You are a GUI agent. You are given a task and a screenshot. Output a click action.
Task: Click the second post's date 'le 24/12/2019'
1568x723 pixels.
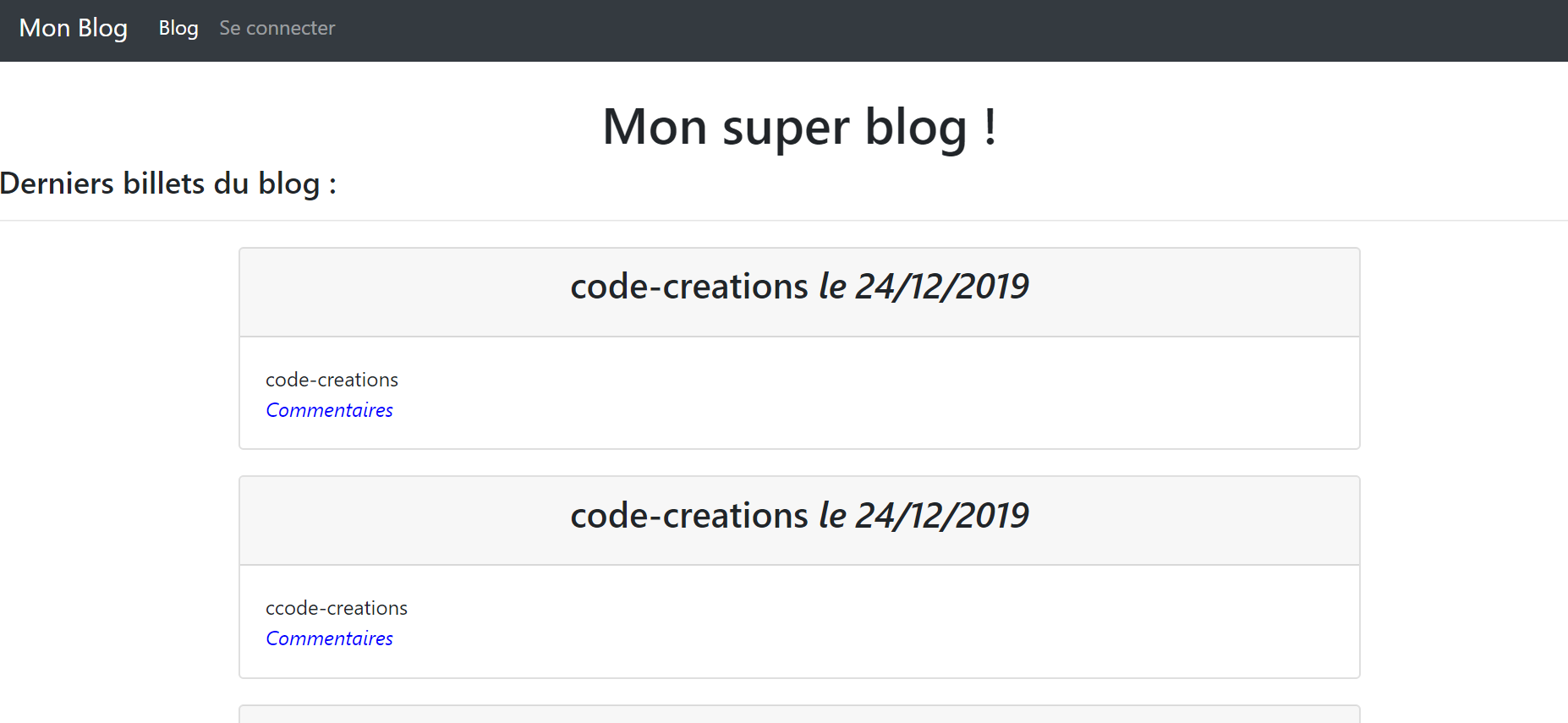(x=924, y=515)
